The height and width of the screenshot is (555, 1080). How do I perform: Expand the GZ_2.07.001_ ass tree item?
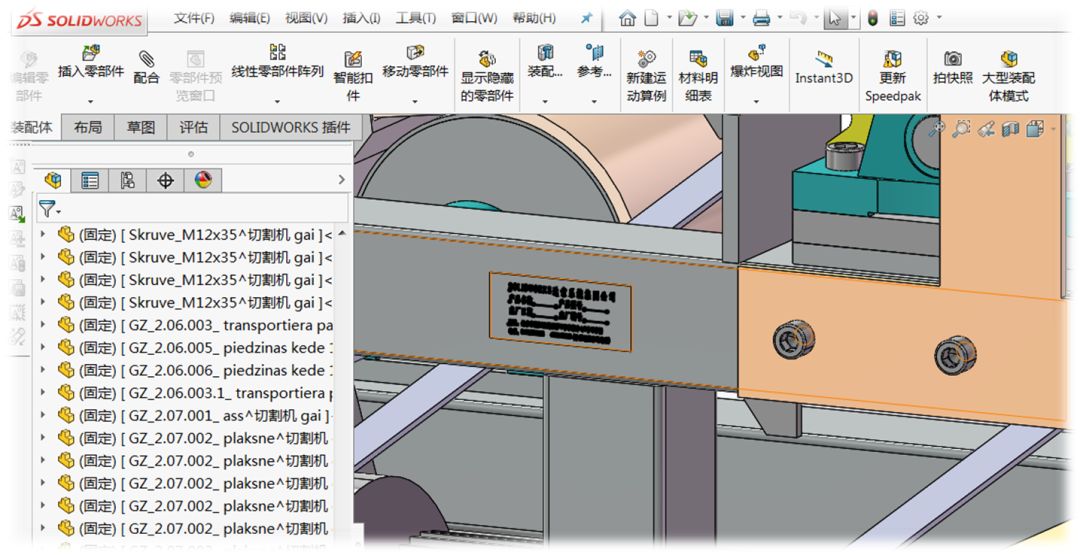[x=44, y=415]
